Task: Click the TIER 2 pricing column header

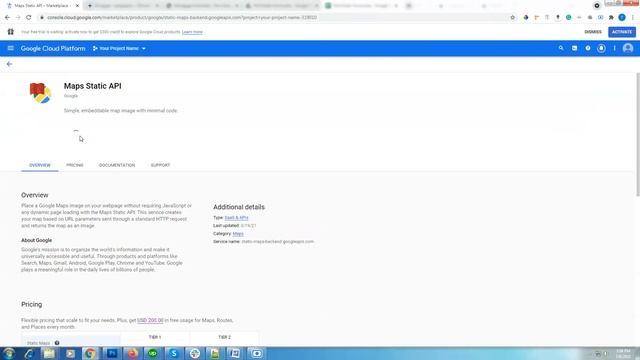Action: tap(224, 337)
